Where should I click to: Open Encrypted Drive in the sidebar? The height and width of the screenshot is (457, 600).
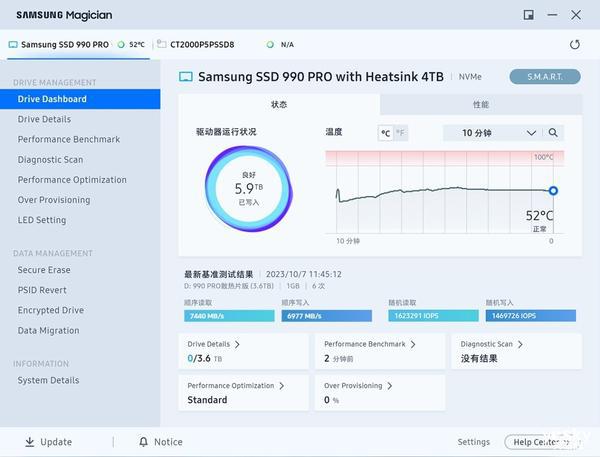(x=51, y=310)
